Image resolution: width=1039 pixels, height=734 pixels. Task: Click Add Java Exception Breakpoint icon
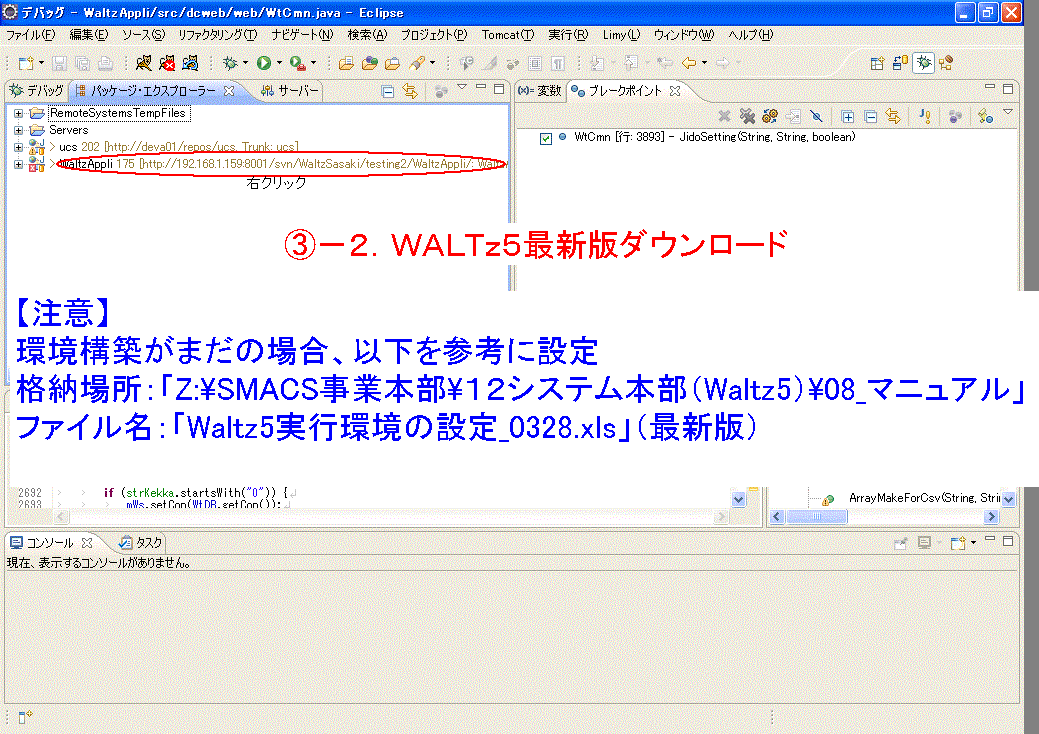coord(925,116)
